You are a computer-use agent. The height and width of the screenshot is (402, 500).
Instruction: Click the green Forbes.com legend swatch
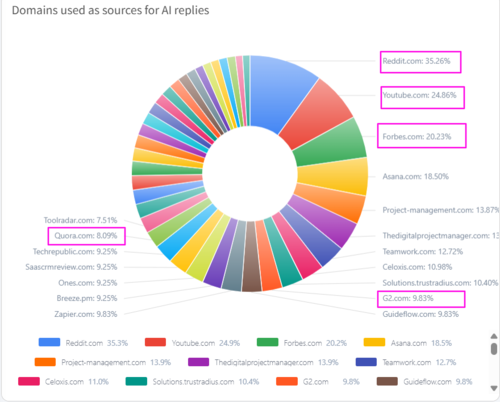tap(268, 342)
